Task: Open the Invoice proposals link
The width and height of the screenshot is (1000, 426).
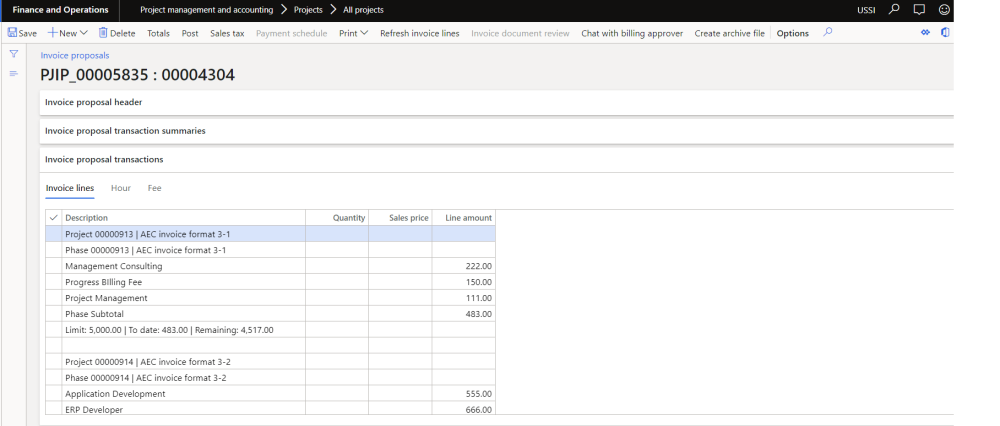Action: coord(75,55)
